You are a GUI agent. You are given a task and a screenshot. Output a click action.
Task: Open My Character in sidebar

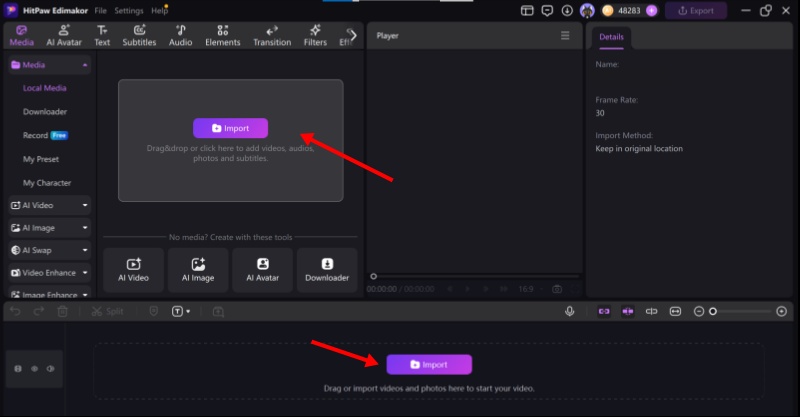[x=47, y=183]
